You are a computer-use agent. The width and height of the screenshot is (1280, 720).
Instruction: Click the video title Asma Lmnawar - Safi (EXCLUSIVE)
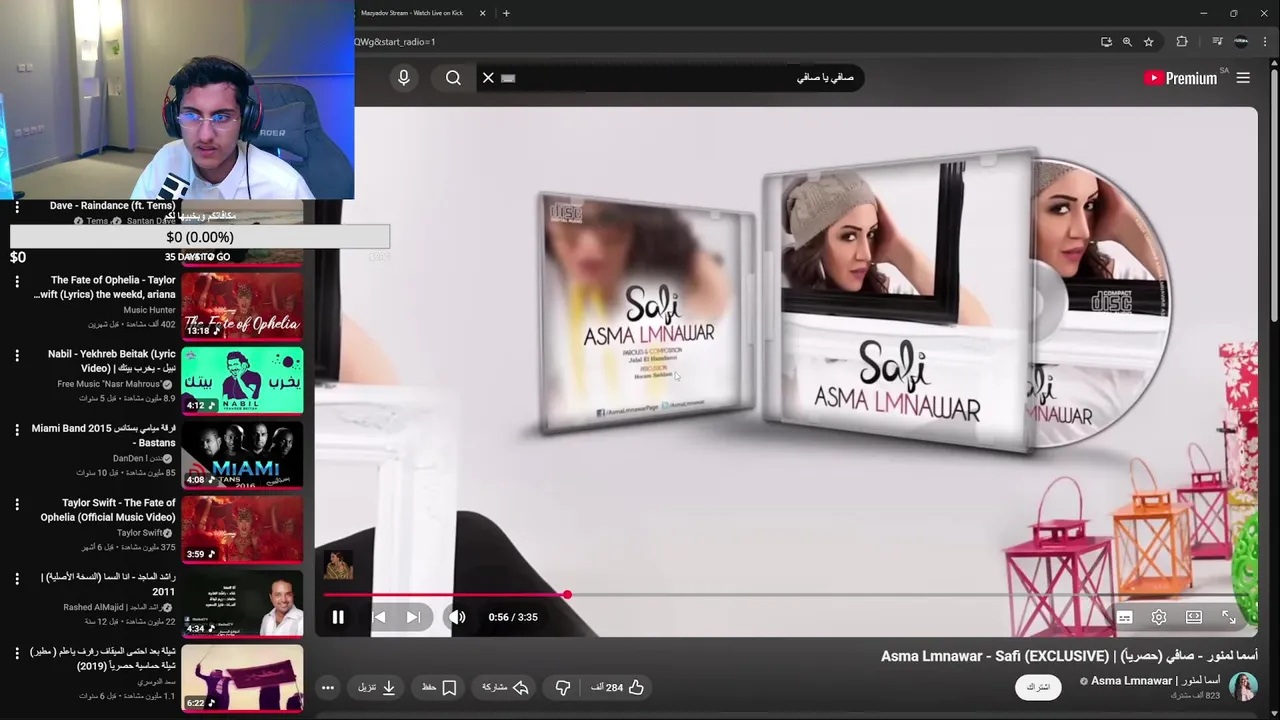[x=1069, y=656]
